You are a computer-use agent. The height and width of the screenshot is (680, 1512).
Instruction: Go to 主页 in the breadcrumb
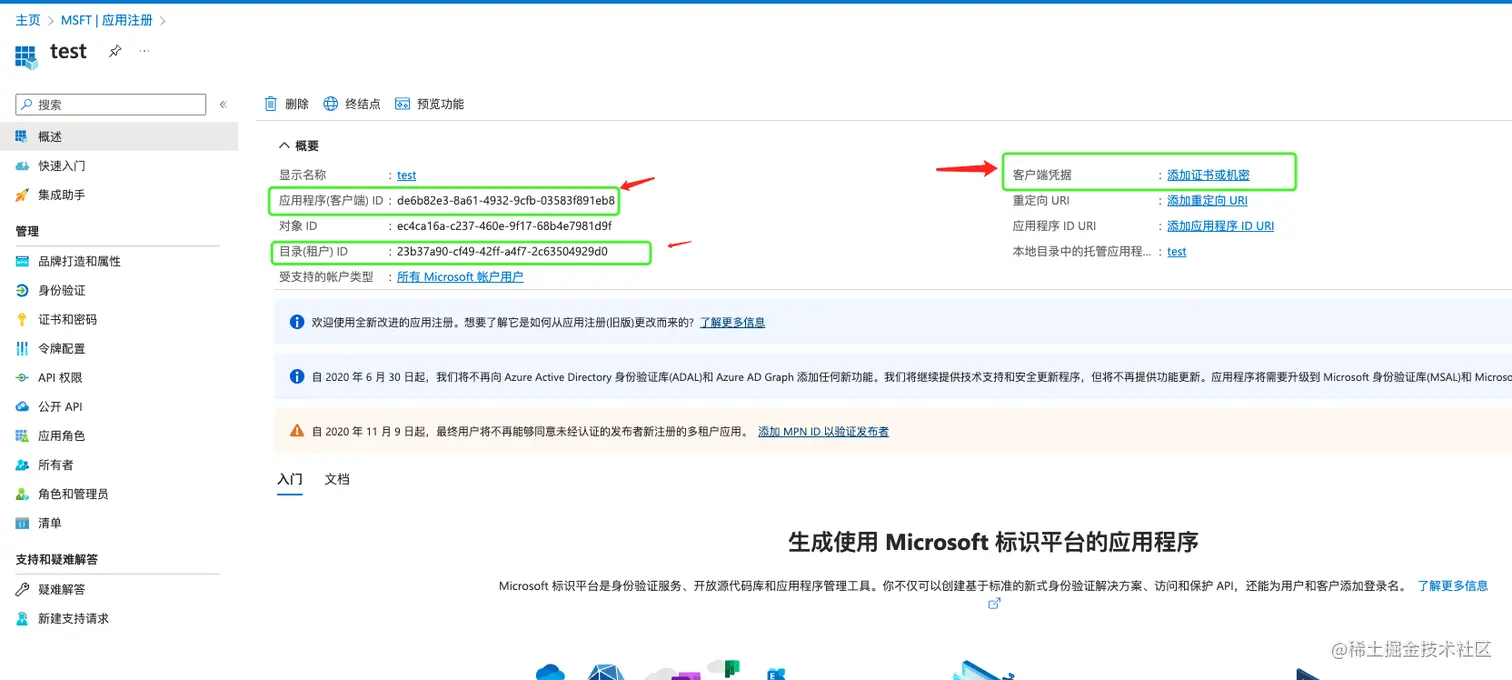tap(28, 20)
